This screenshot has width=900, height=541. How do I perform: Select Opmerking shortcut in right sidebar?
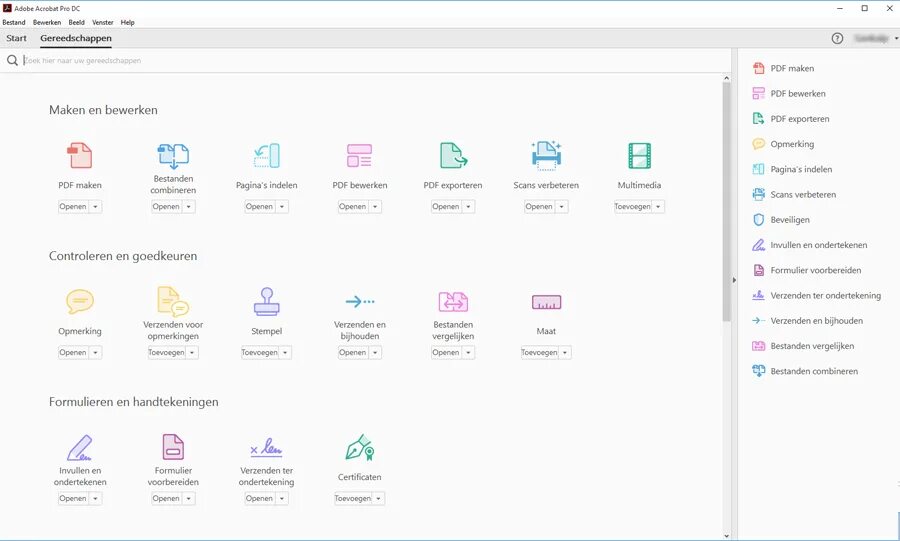[783, 144]
